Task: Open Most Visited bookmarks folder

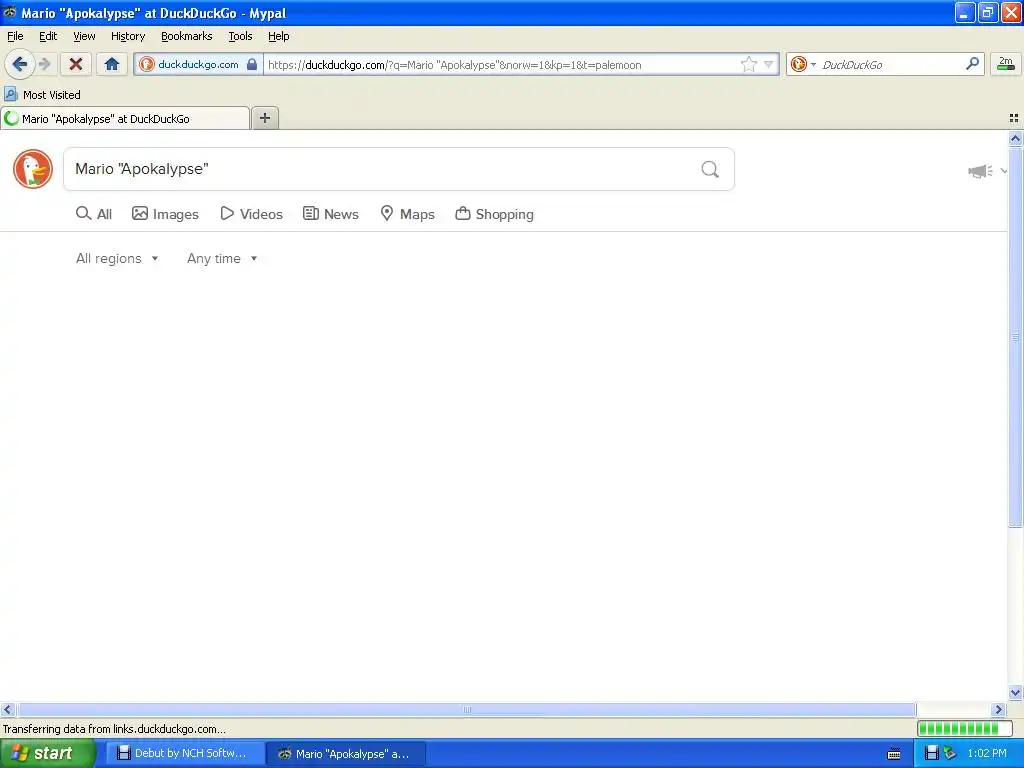Action: [x=43, y=95]
